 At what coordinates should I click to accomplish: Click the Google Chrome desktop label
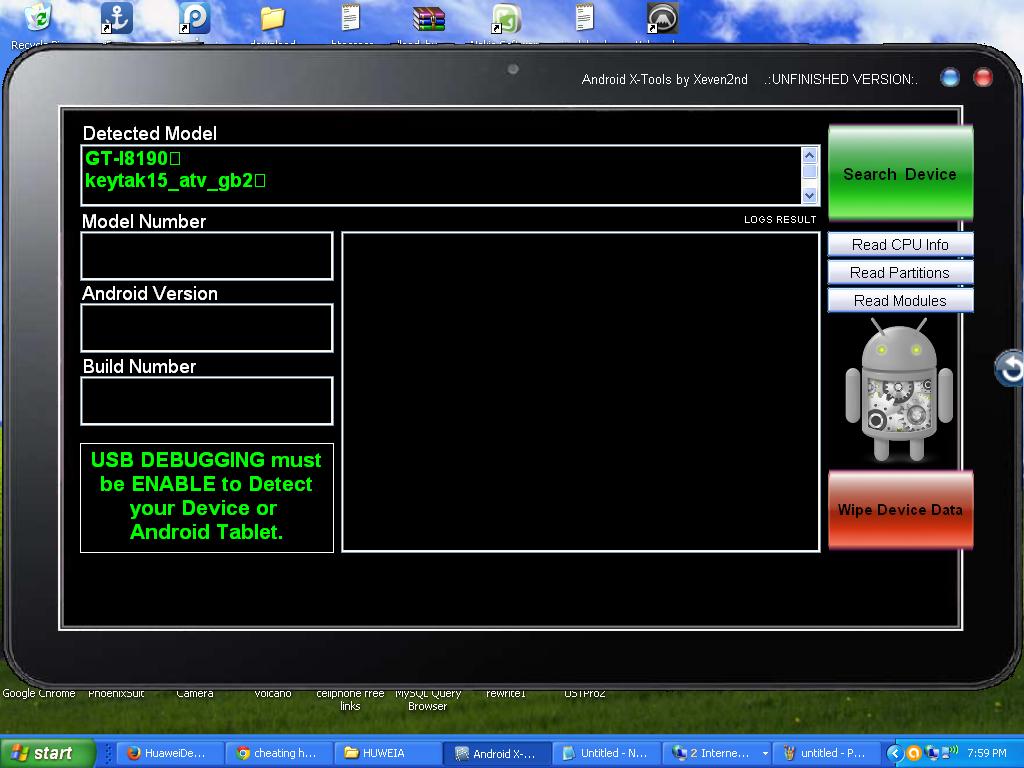[x=39, y=694]
